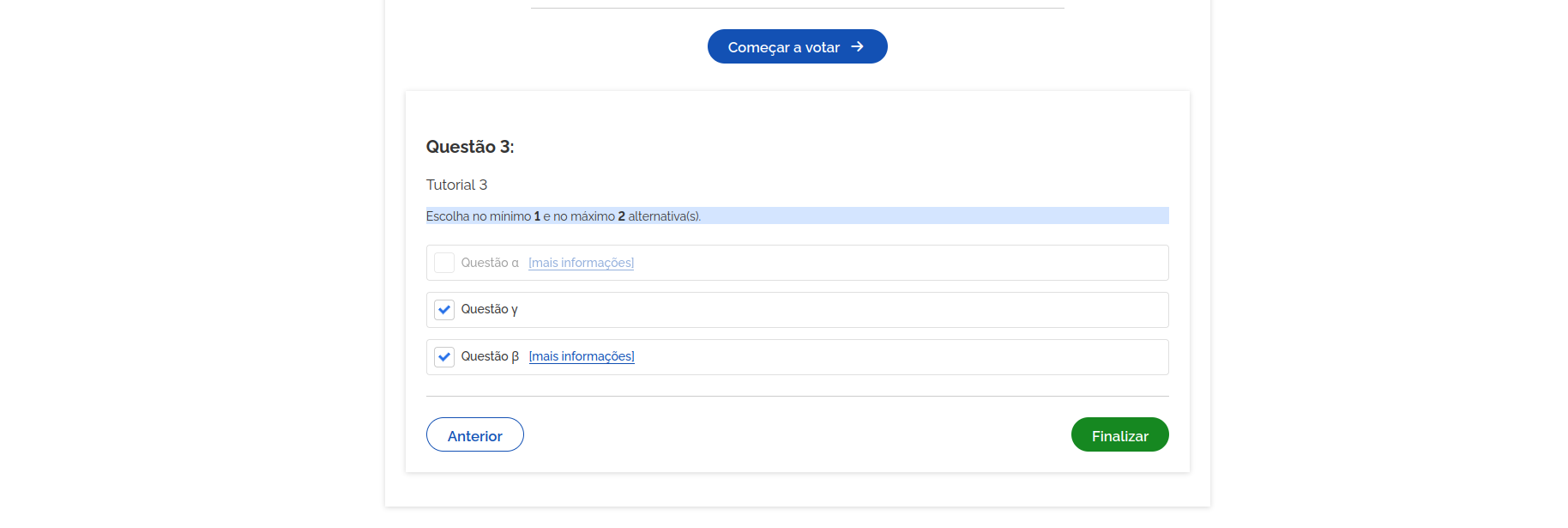Click the Tutorial 3 subtitle text
This screenshot has height=528, width=1568.
pos(456,185)
